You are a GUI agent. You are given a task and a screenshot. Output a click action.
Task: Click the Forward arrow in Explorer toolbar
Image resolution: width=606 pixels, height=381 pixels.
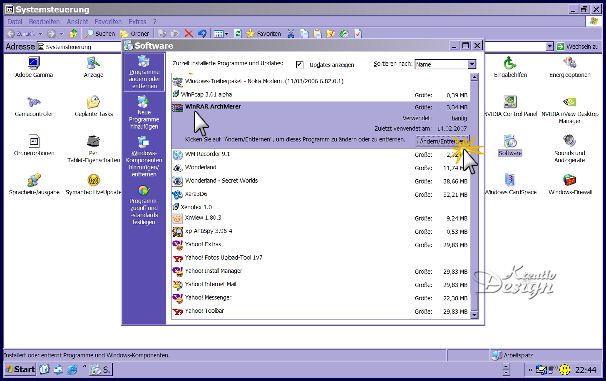click(51, 34)
